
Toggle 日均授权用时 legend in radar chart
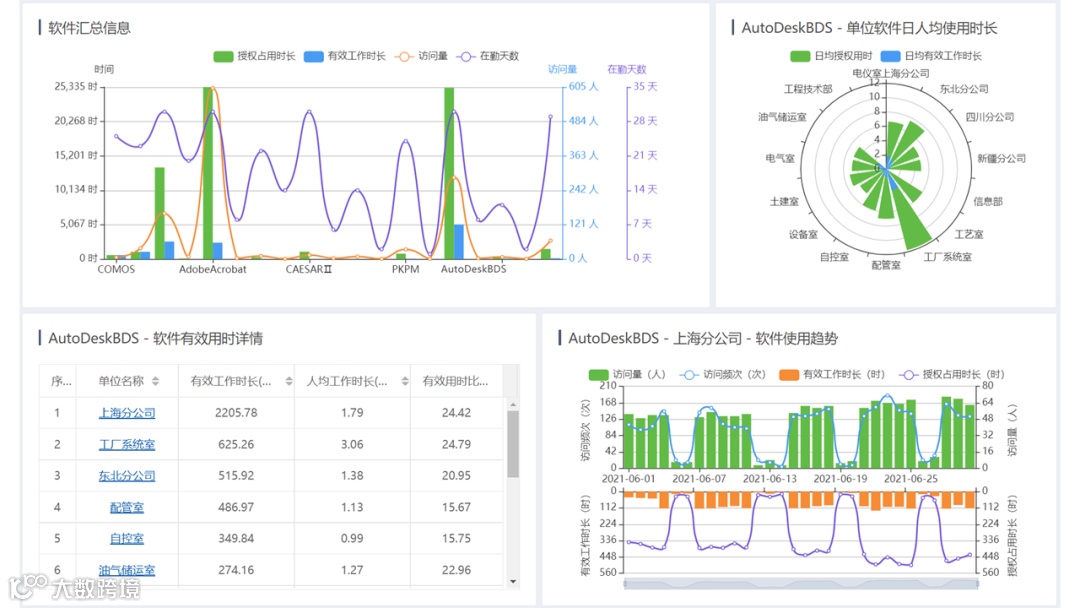[x=831, y=56]
